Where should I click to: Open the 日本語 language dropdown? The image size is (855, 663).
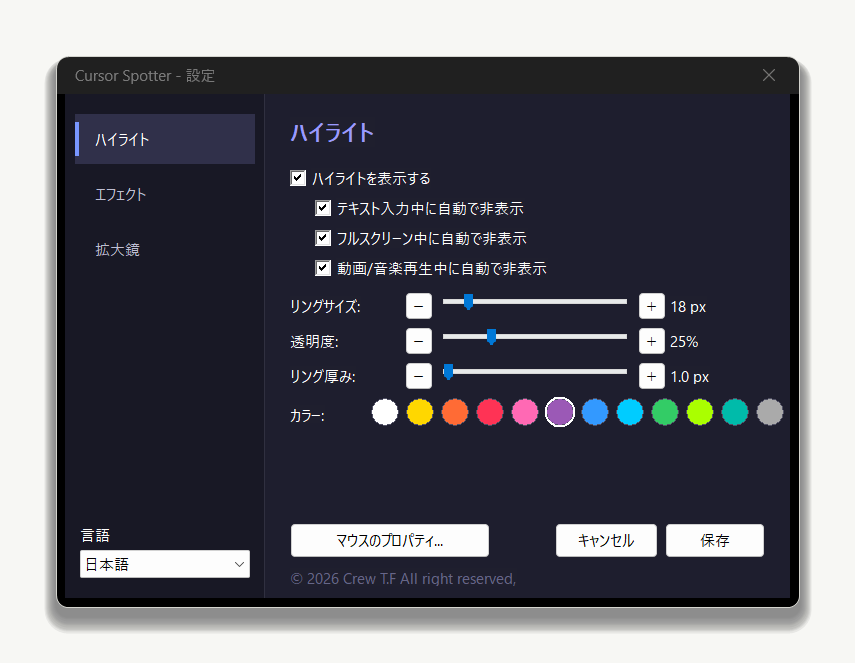click(x=165, y=564)
